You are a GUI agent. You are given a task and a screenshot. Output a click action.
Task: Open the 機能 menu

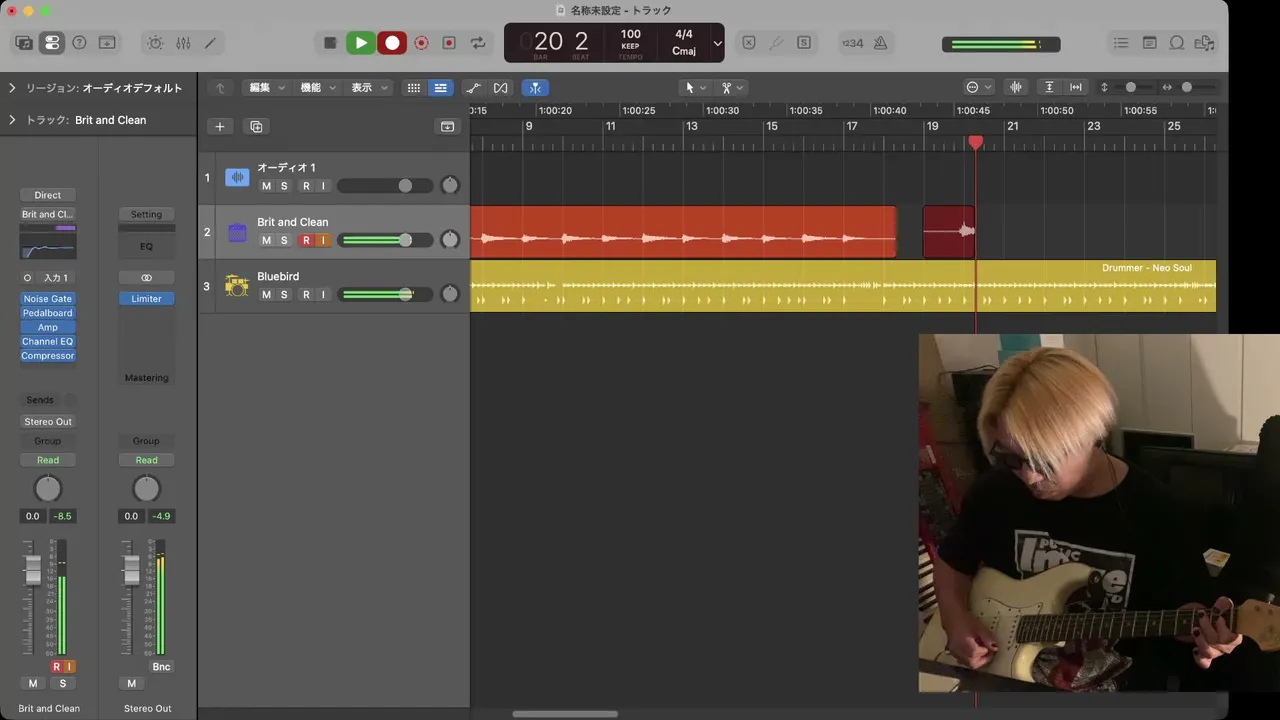[319, 88]
